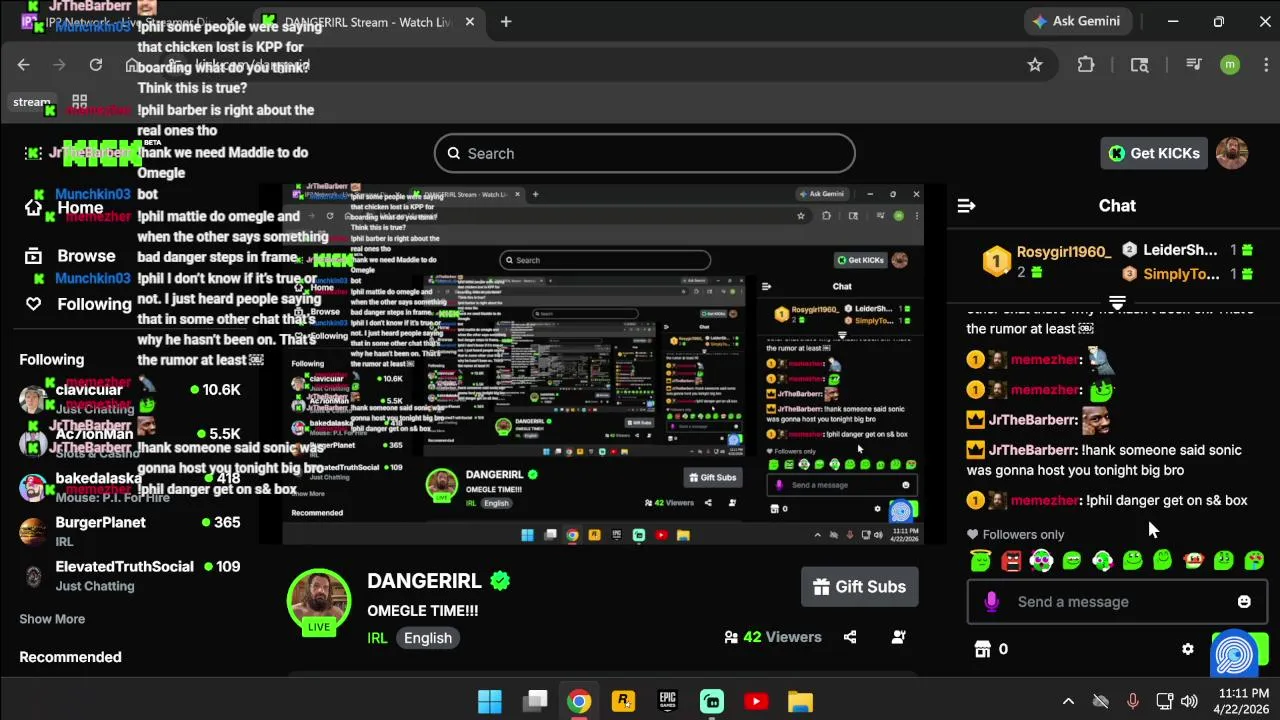Click the 42 Viewers count
Viewport: 1280px width, 720px height.
click(772, 637)
